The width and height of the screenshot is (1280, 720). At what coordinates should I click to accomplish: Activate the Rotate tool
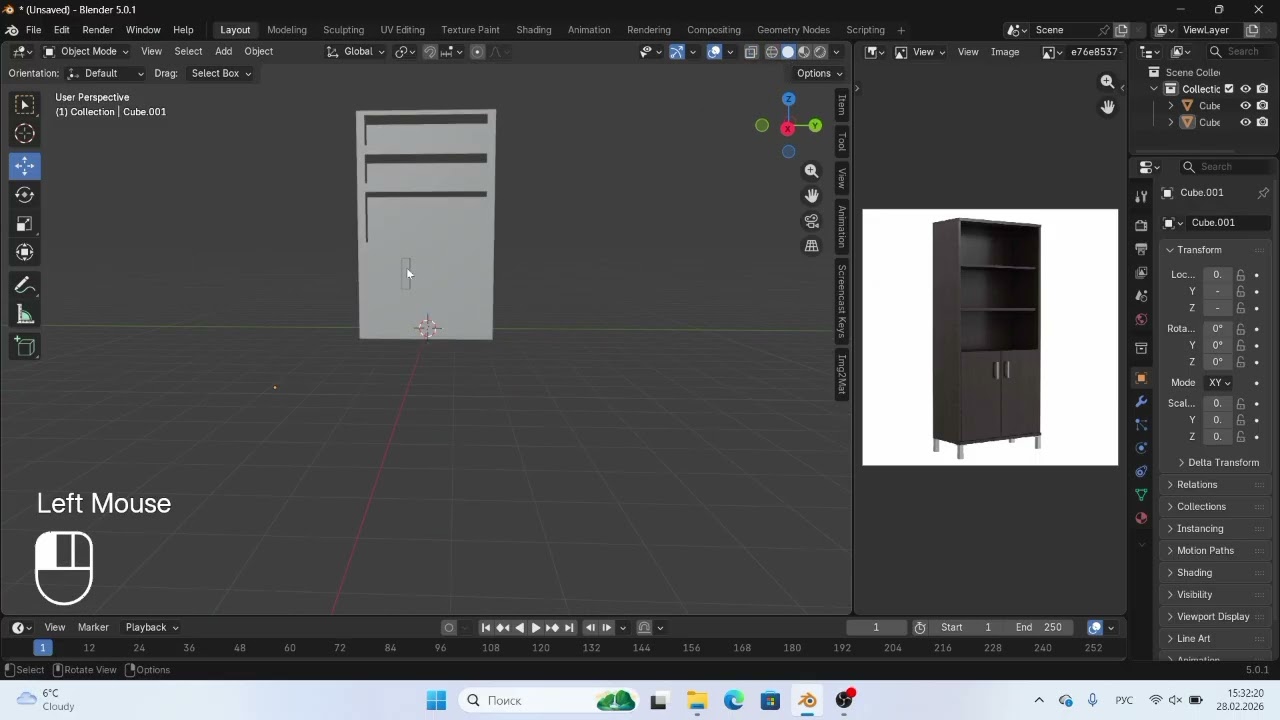25,195
